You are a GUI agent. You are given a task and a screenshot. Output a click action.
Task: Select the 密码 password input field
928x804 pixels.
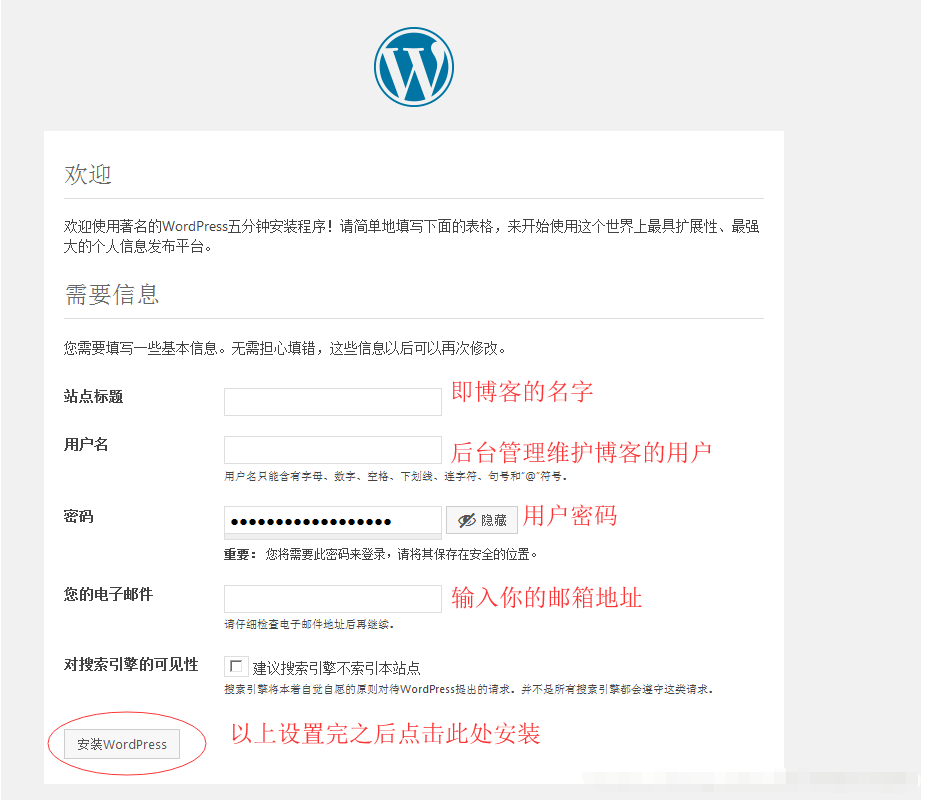[333, 521]
